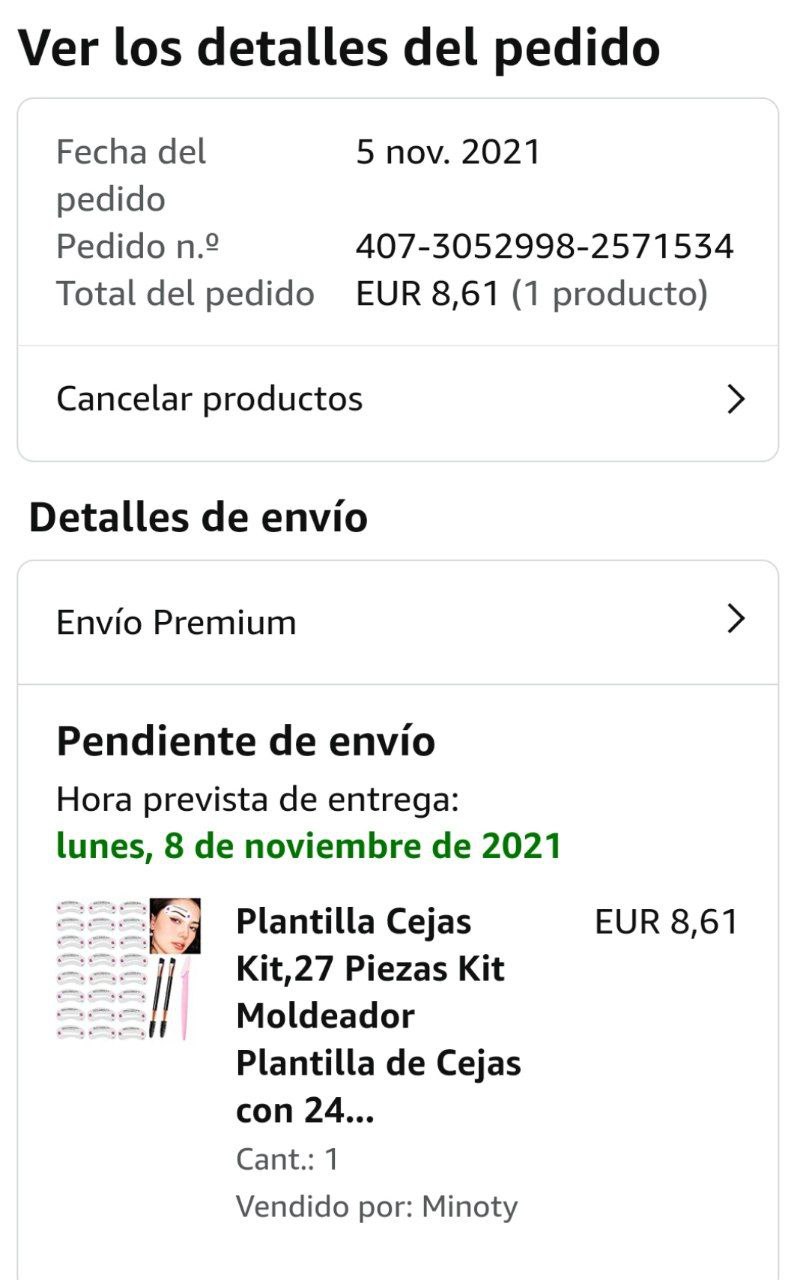Select order number 407-3052998-2571534
This screenshot has height=1280, width=809.
coord(545,246)
